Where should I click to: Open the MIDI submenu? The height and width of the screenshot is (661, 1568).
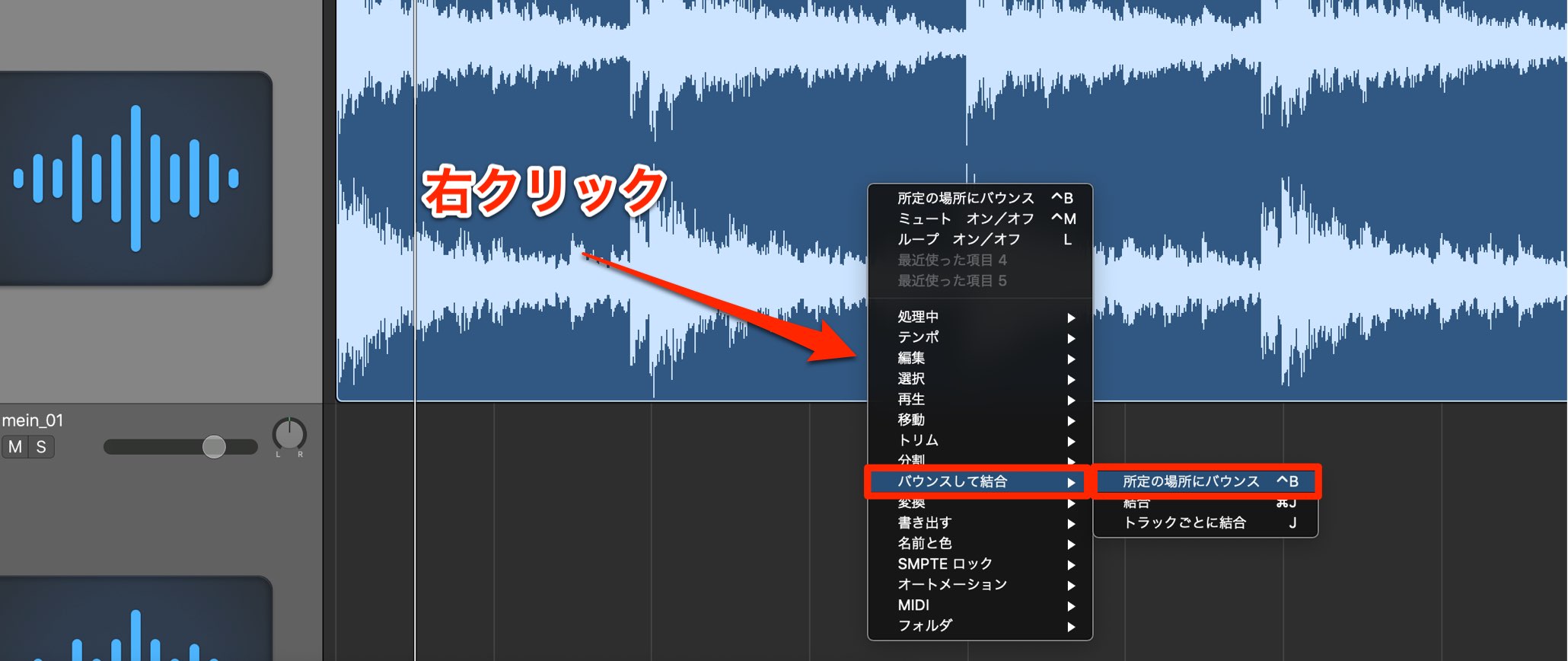coord(980,605)
